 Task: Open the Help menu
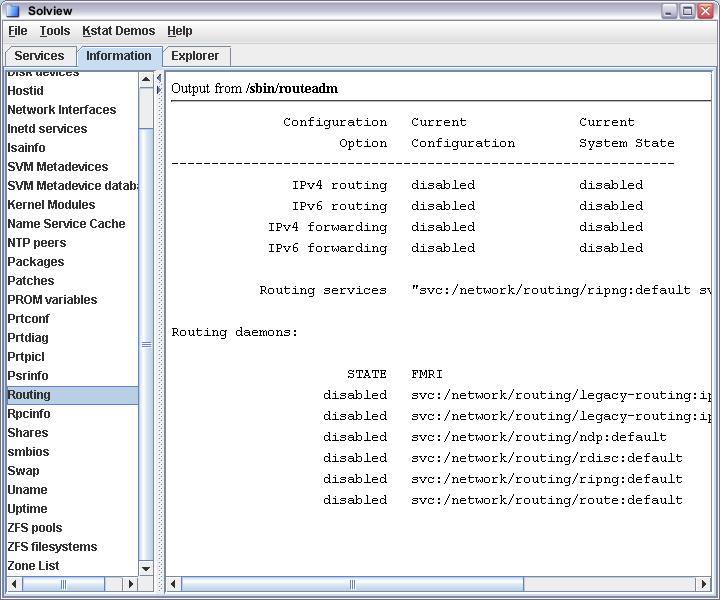(x=180, y=31)
